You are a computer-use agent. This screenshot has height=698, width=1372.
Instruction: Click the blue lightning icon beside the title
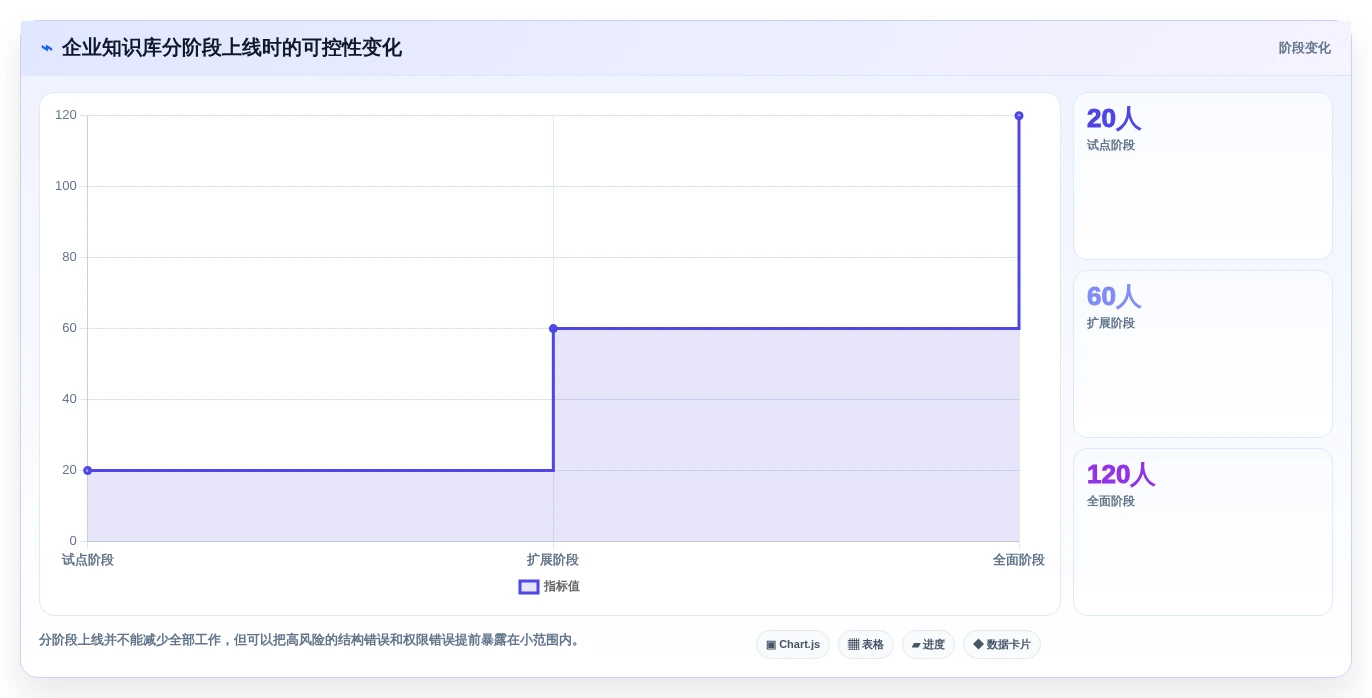[47, 48]
